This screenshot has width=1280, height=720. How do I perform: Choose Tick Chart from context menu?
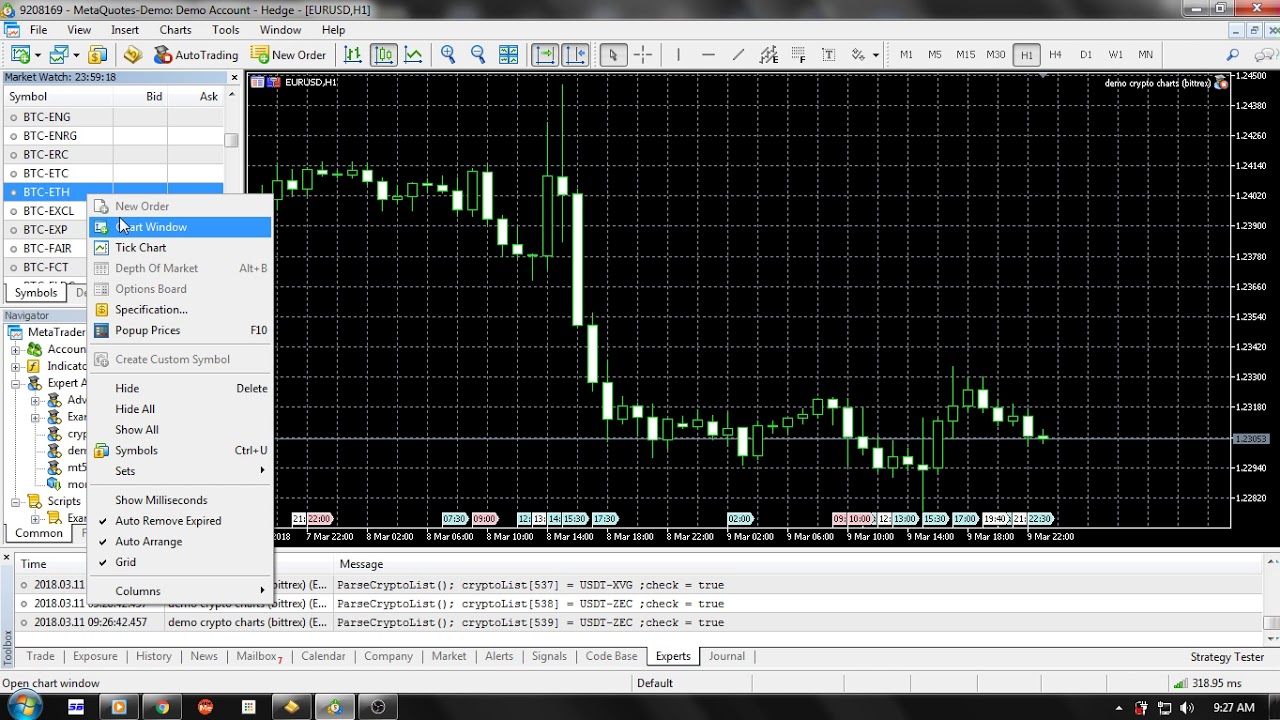point(180,248)
